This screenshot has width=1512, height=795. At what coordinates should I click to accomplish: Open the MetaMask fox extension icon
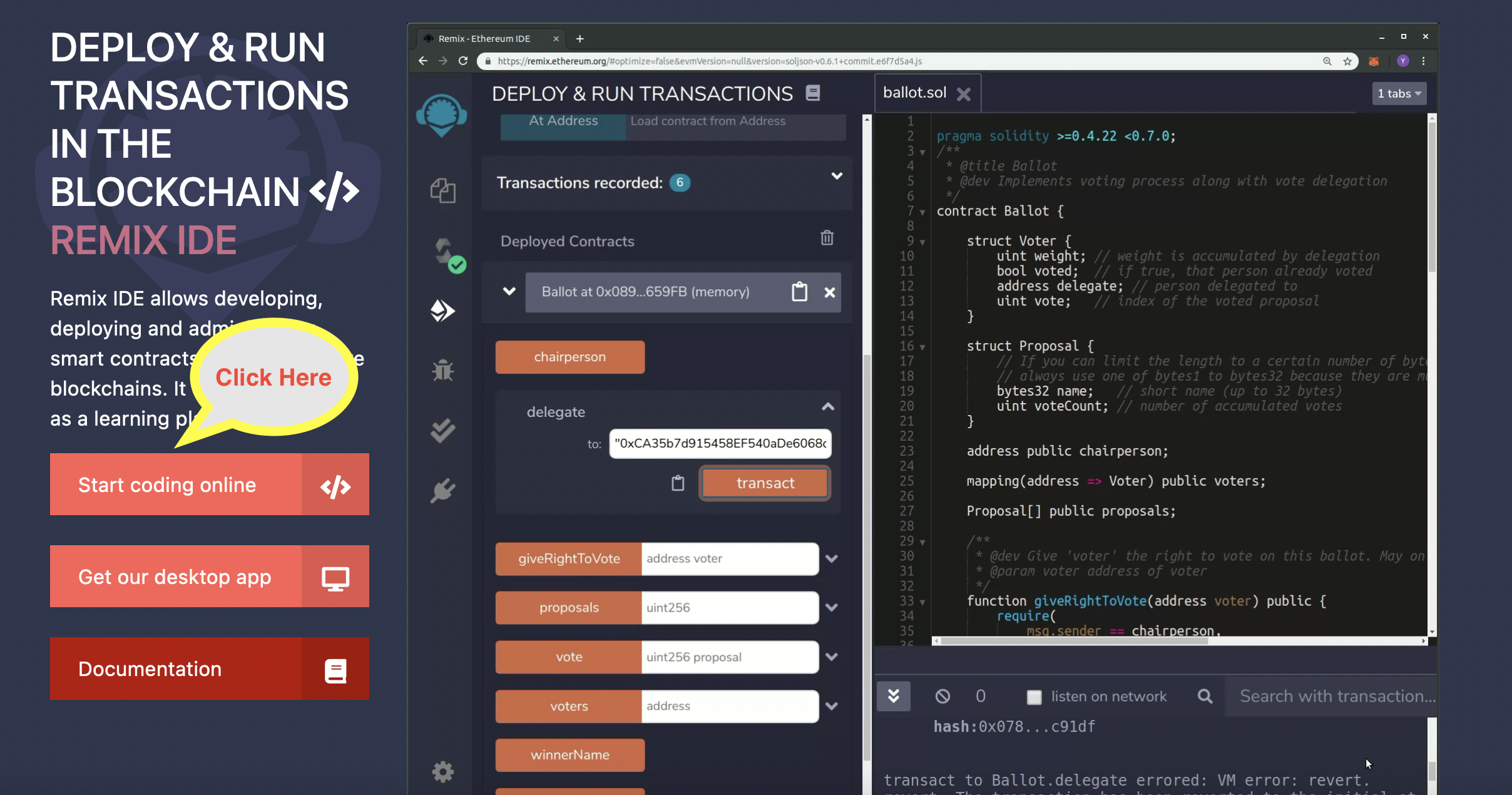(1374, 61)
